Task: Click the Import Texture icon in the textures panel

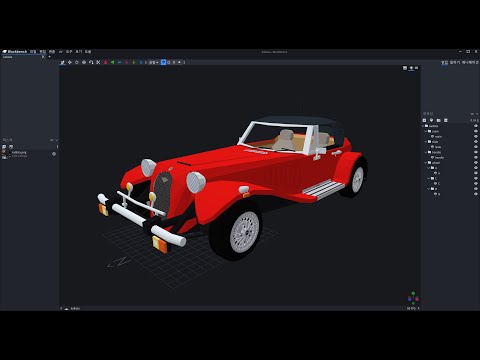Action: 4,147
